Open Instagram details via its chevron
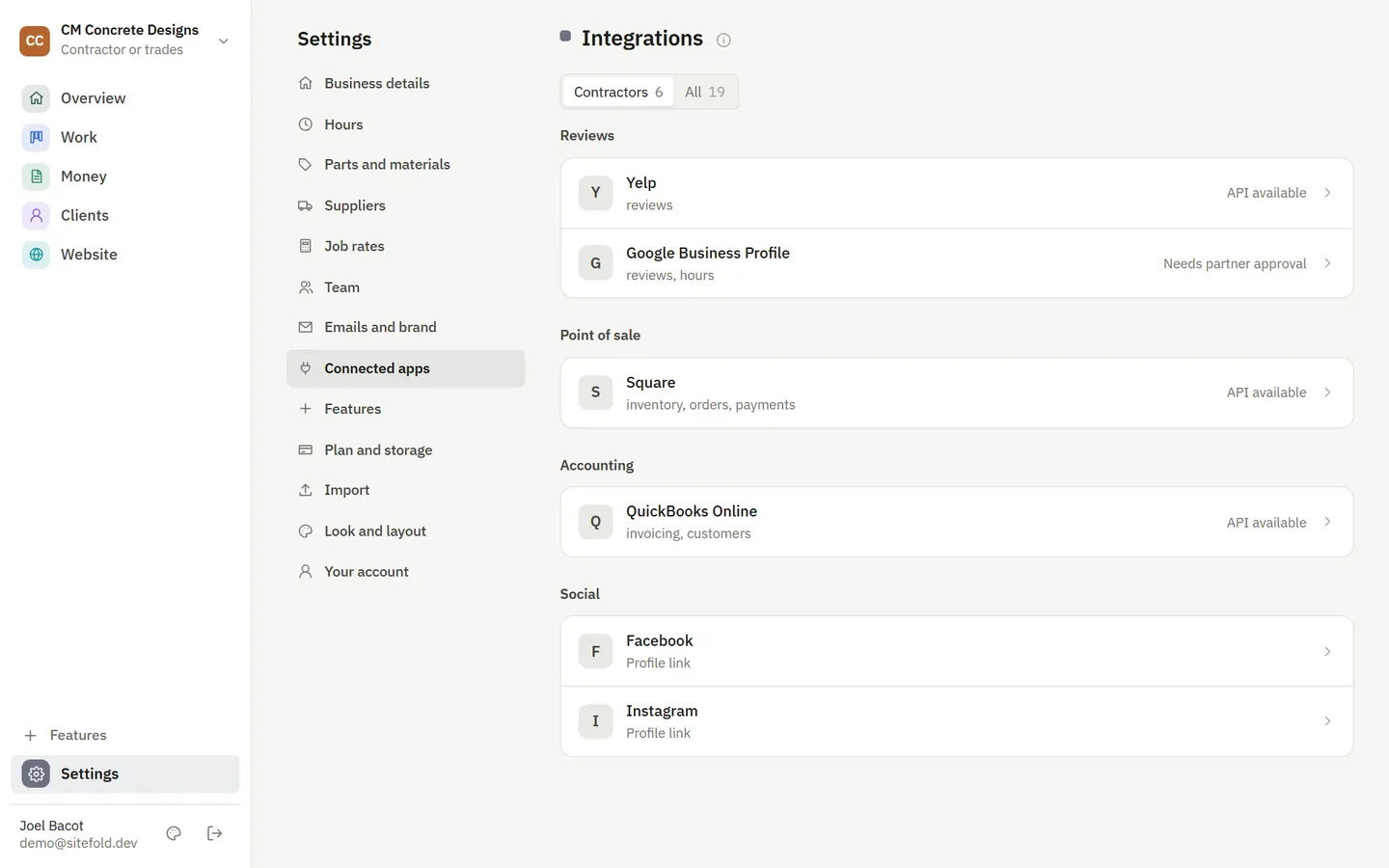 1327,721
